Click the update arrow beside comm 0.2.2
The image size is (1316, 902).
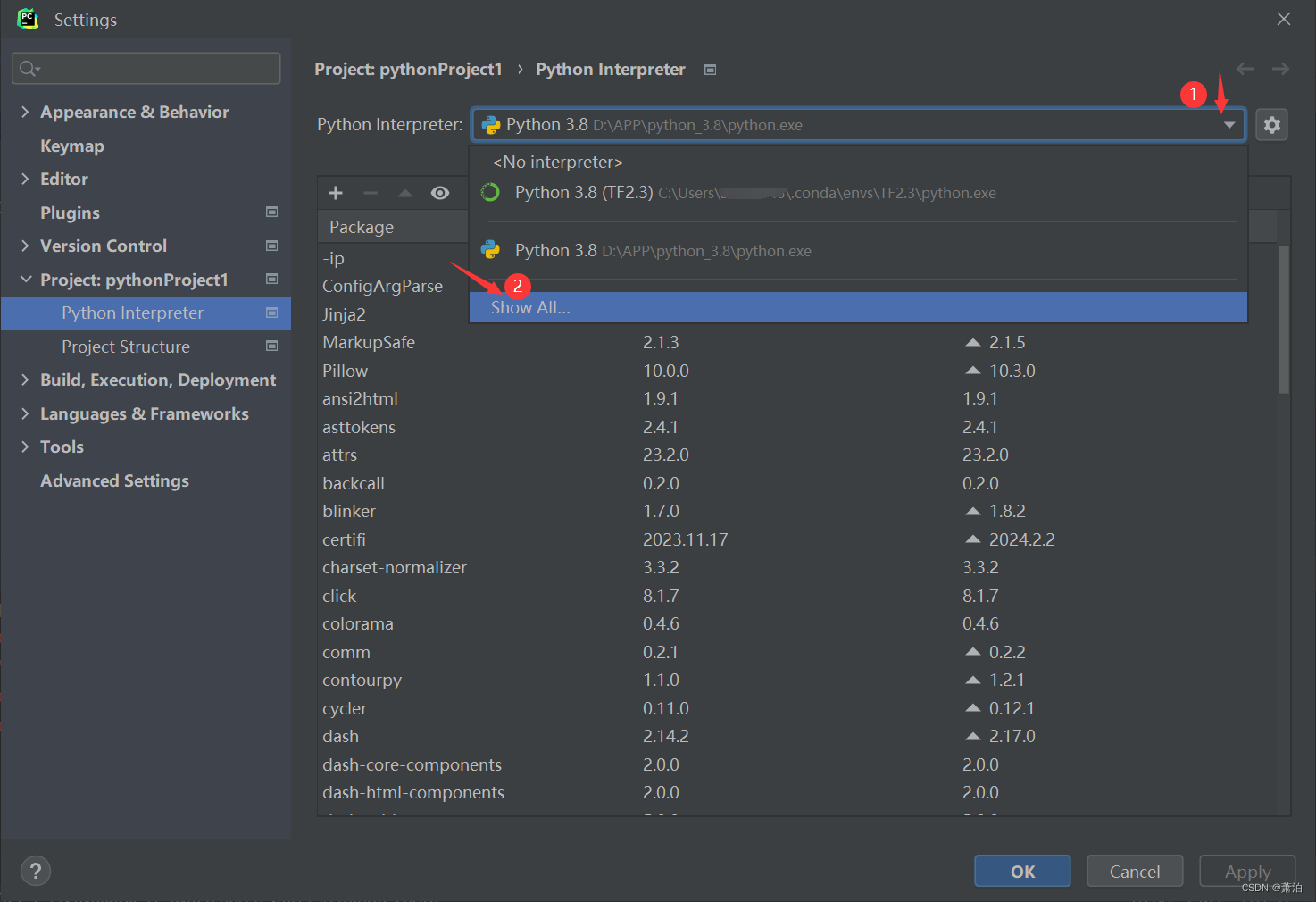(x=973, y=652)
